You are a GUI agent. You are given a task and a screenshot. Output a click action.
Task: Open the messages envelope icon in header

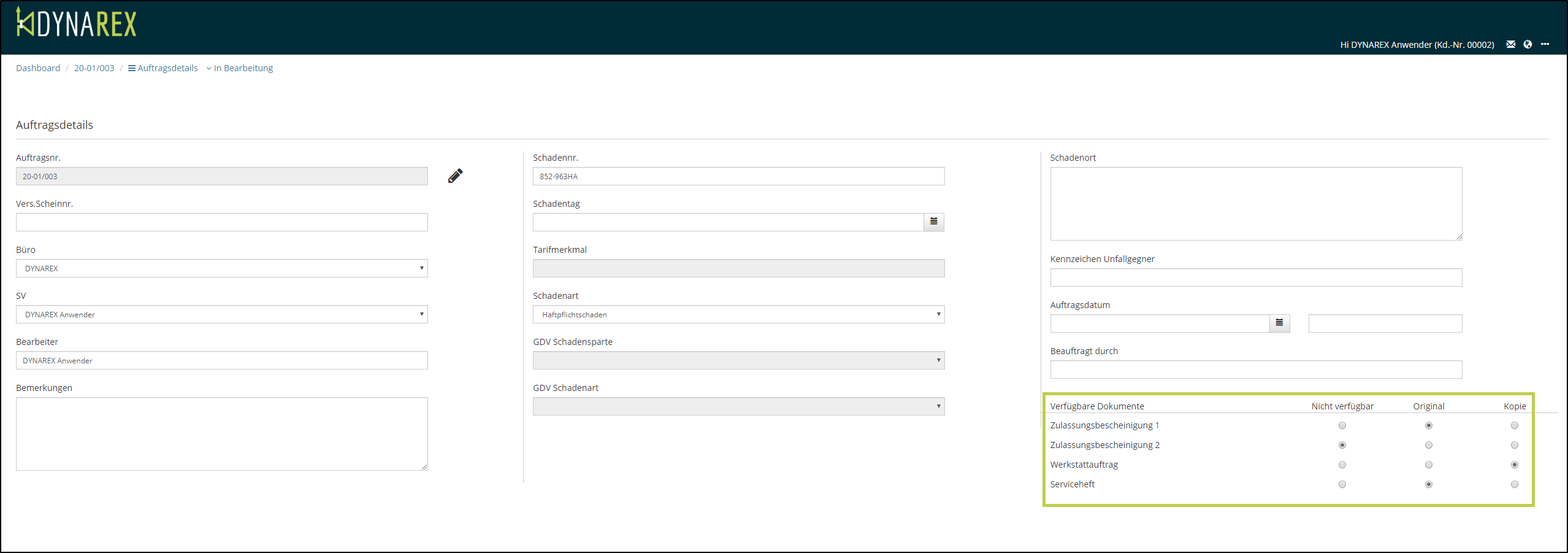(1511, 44)
